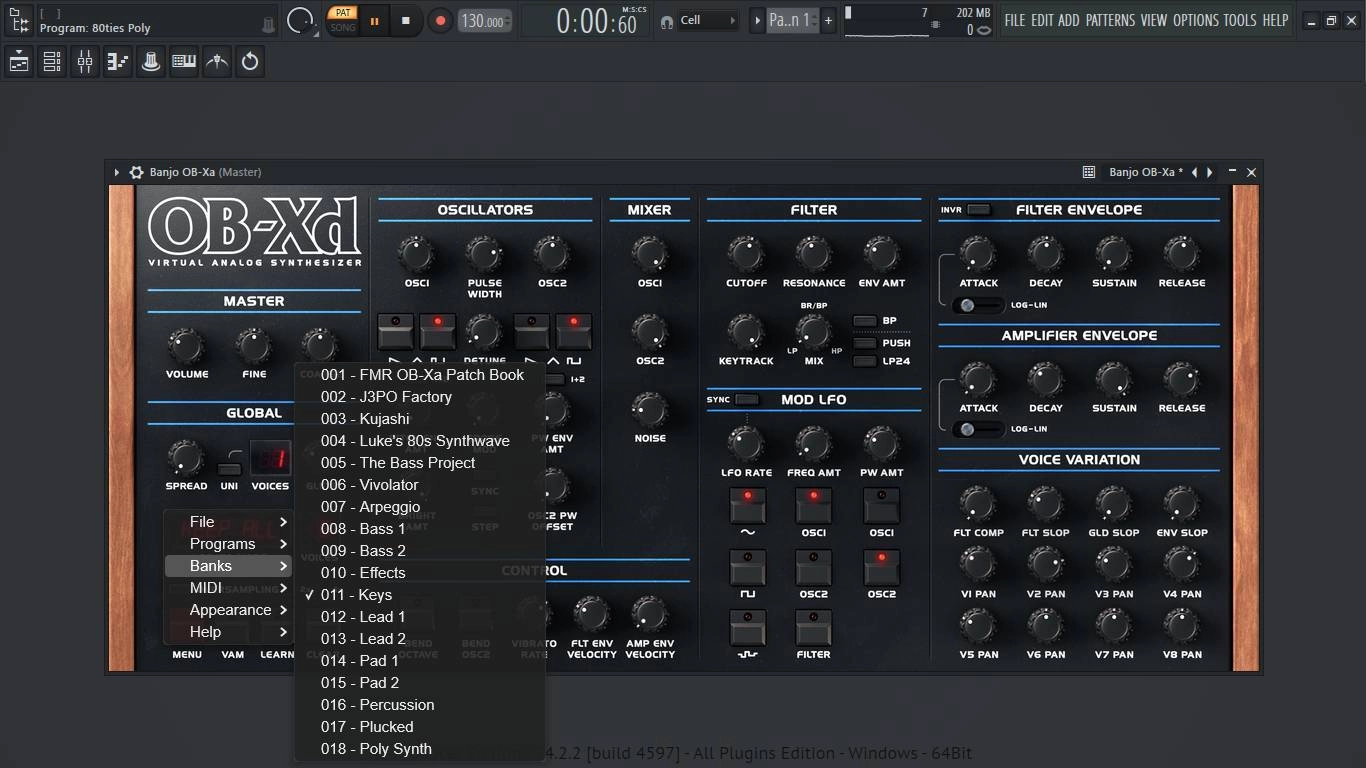Click the headphone snap icon
This screenshot has width=1366, height=768.
click(667, 21)
